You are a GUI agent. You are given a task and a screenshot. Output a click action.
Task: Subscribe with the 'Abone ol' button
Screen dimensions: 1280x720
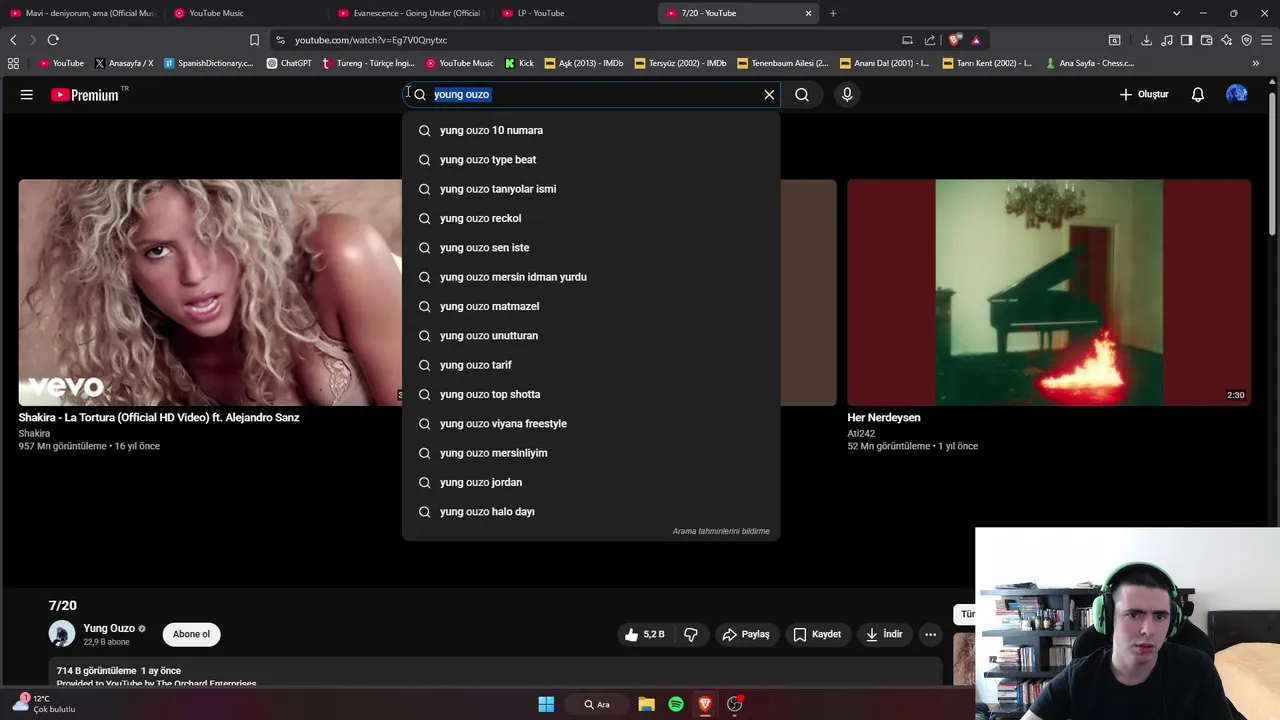click(191, 634)
